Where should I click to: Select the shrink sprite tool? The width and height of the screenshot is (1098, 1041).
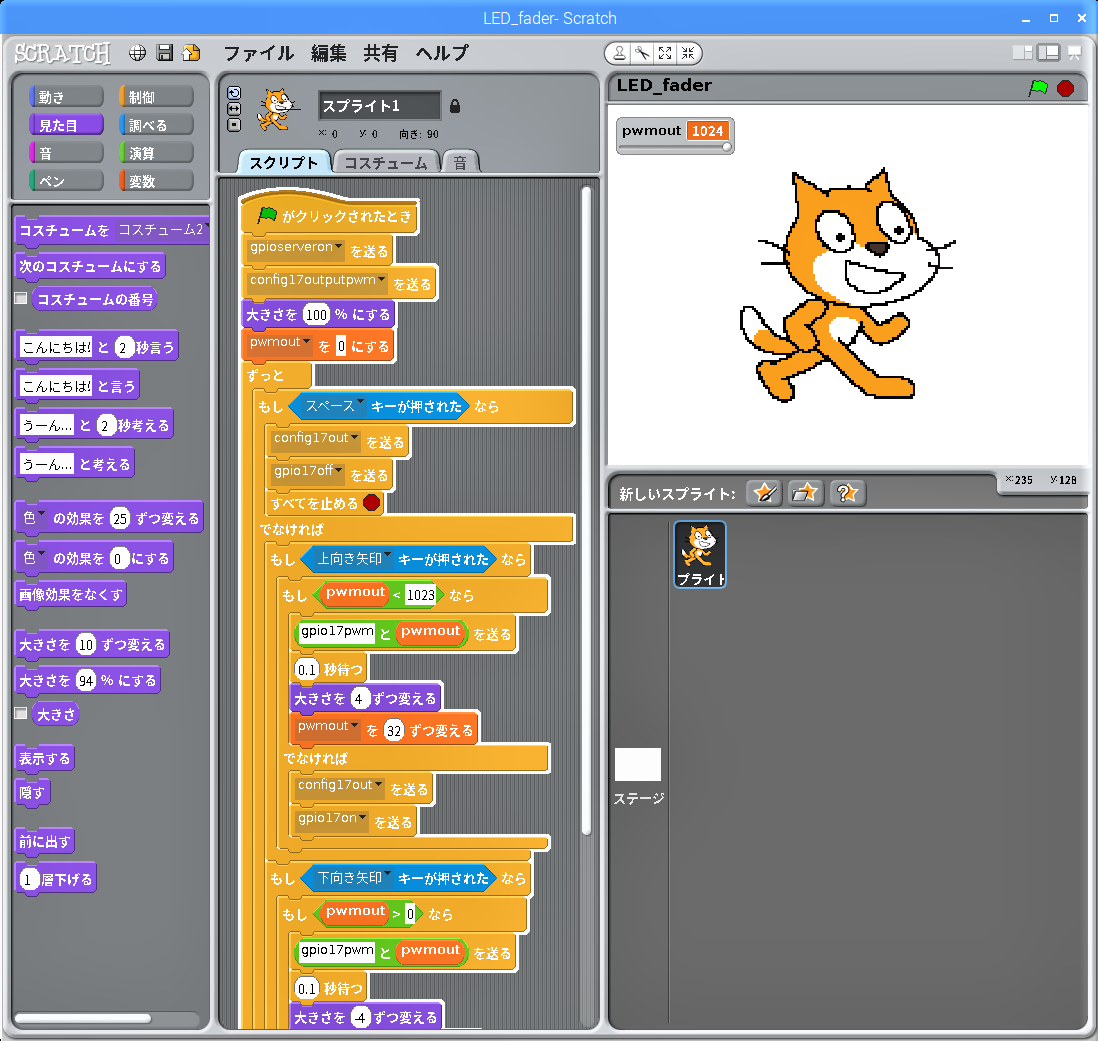[x=688, y=53]
